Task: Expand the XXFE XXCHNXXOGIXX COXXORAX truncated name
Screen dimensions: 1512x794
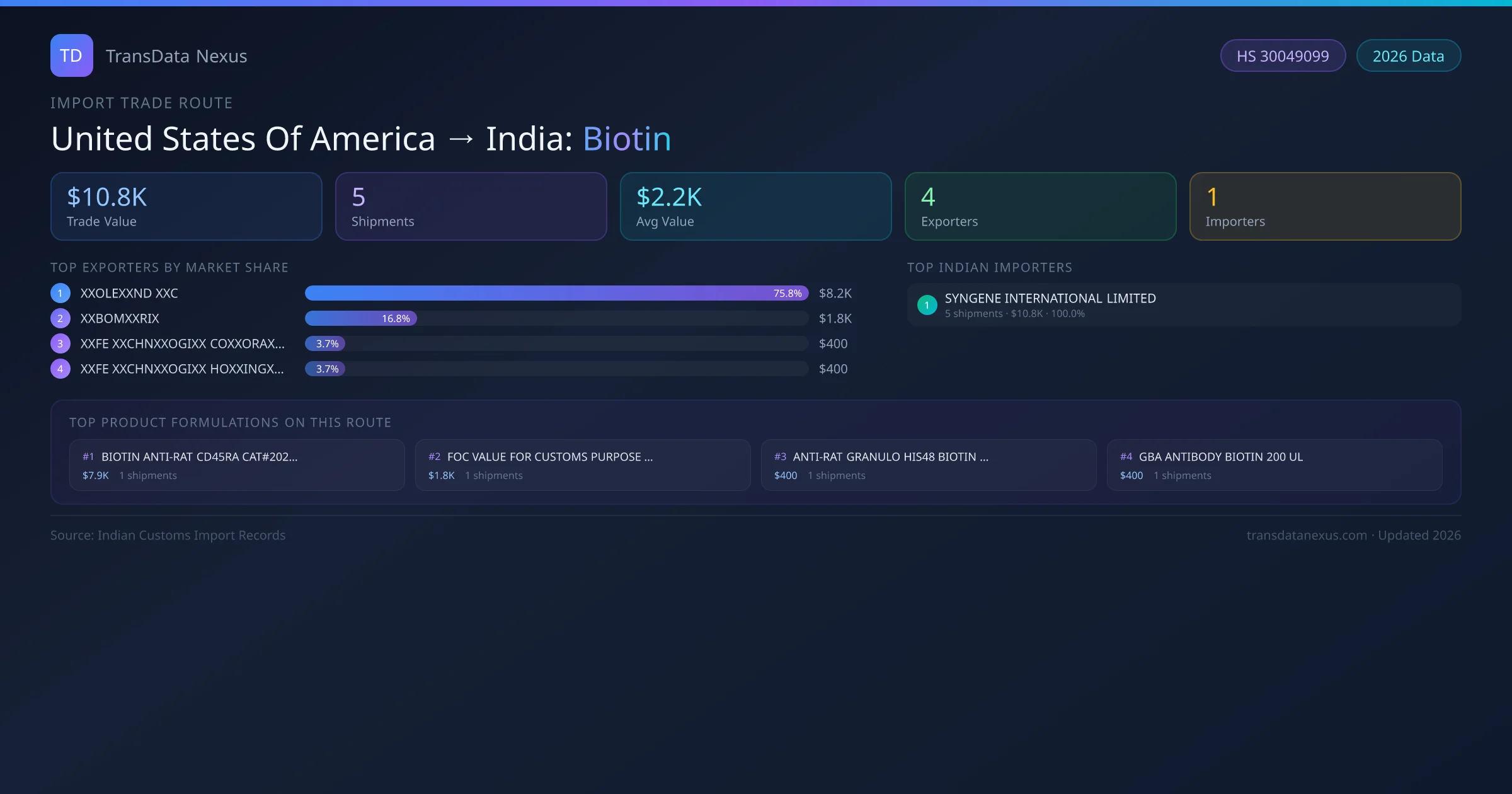Action: pyautogui.click(x=182, y=343)
